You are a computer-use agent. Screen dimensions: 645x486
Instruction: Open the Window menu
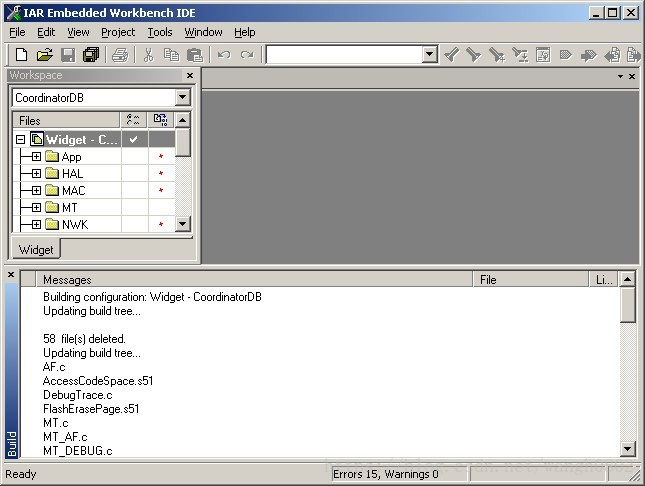[x=203, y=32]
